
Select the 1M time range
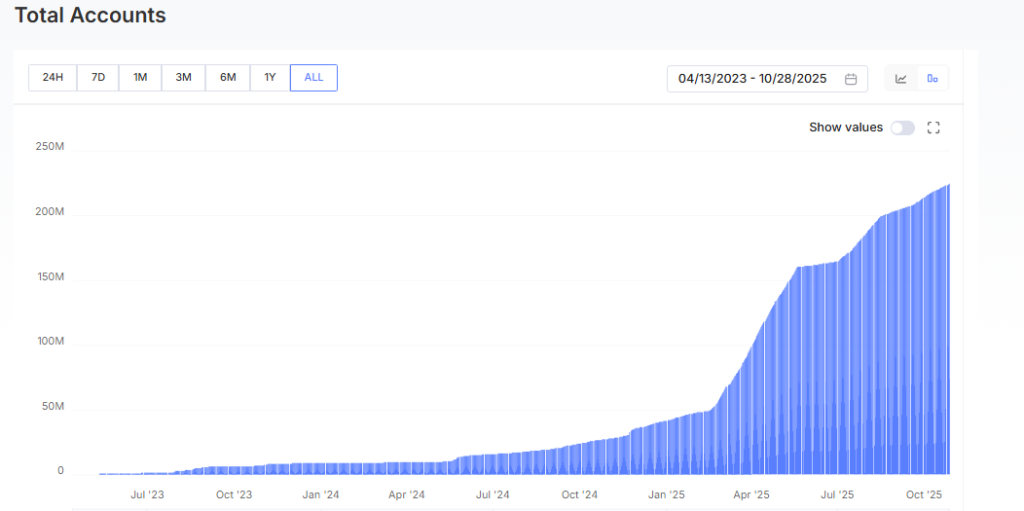pos(140,78)
